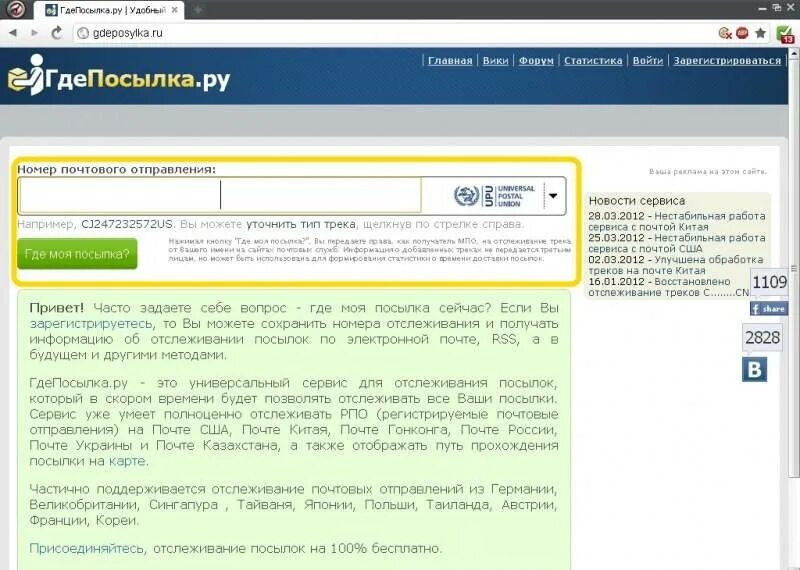Bookmark page with the star icon
Image resolution: width=800 pixels, height=570 pixels.
(x=760, y=33)
